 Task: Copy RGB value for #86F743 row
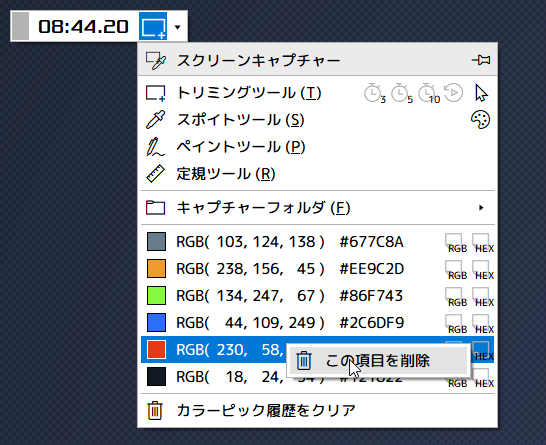456,297
